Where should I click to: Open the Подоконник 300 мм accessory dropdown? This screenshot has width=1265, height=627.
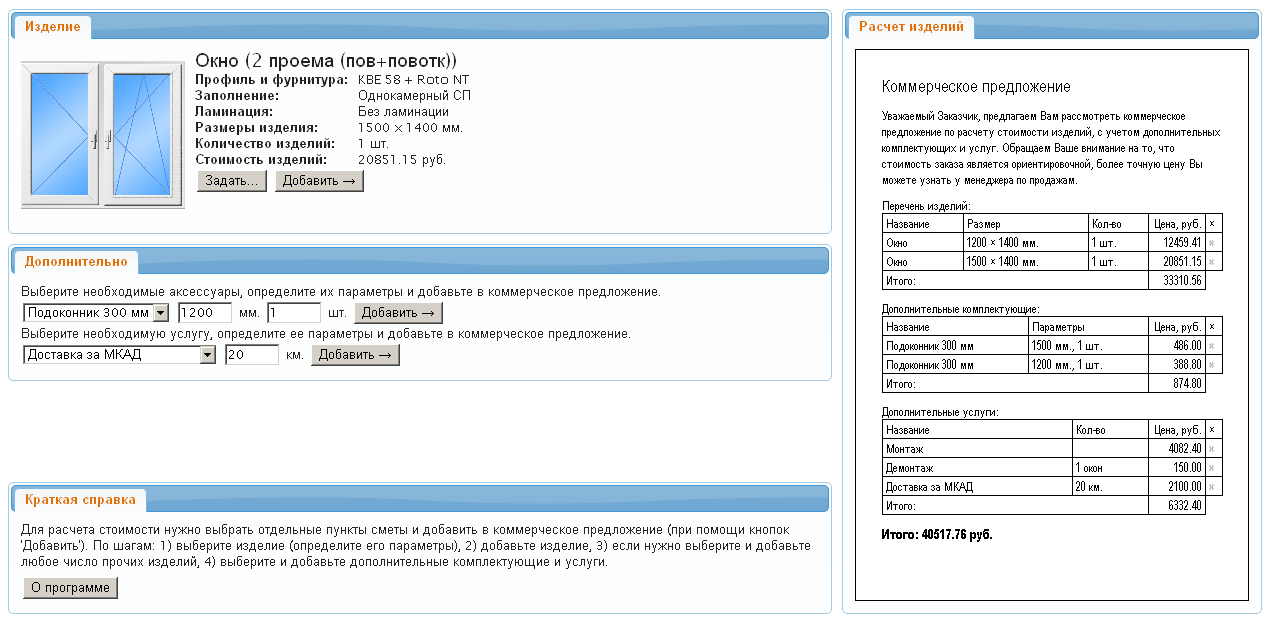160,313
